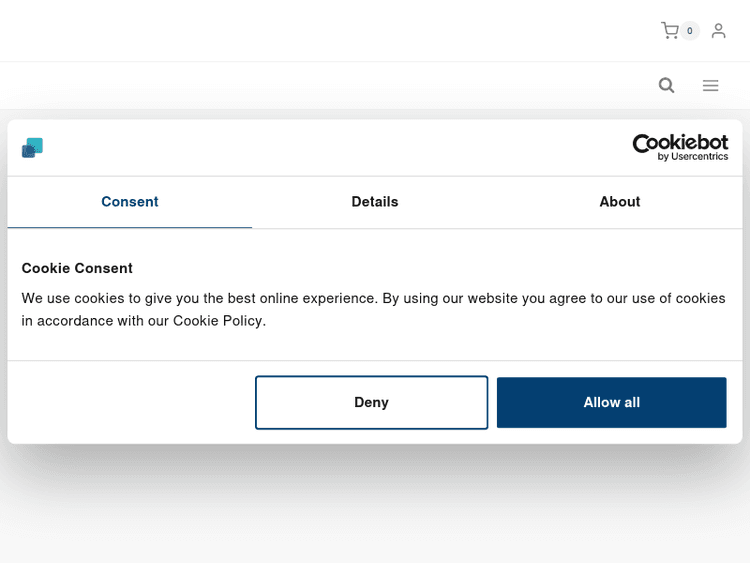The width and height of the screenshot is (750, 563).
Task: Click the Cookiebot logo
Action: [680, 143]
